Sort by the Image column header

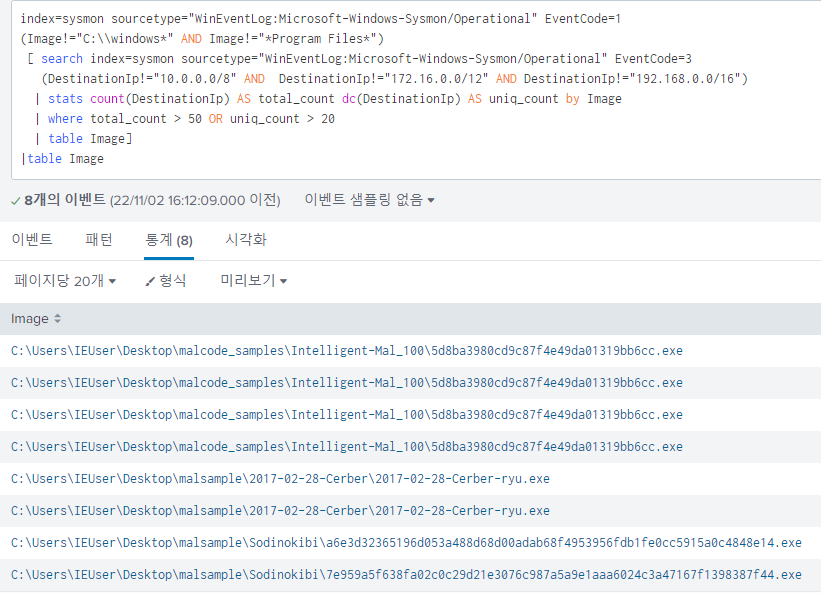point(30,319)
